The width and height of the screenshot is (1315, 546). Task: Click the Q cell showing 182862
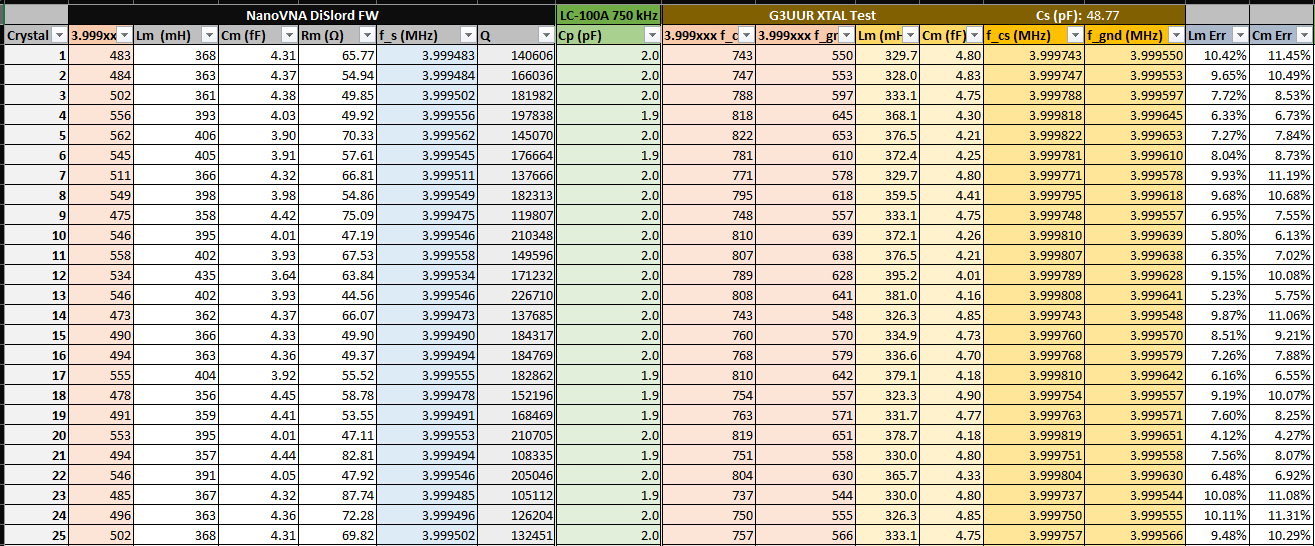(x=517, y=376)
